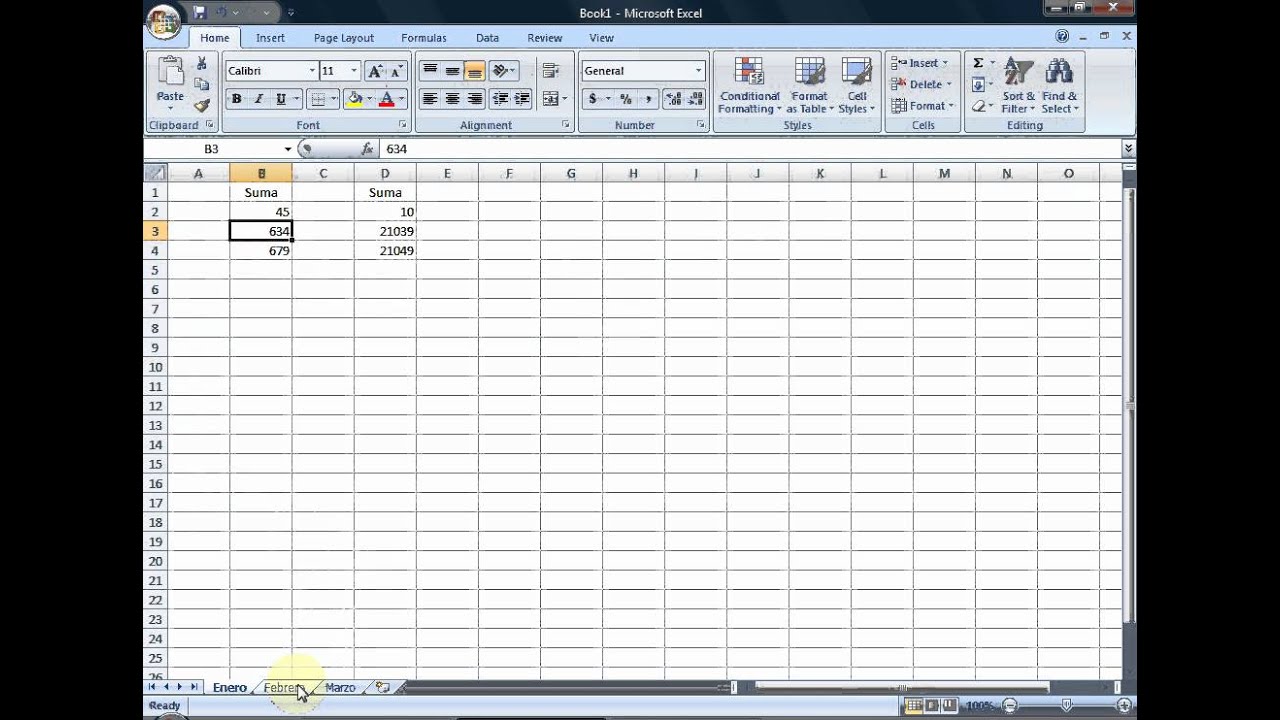Viewport: 1280px width, 720px height.
Task: Increase indent in Alignment group
Action: (521, 99)
